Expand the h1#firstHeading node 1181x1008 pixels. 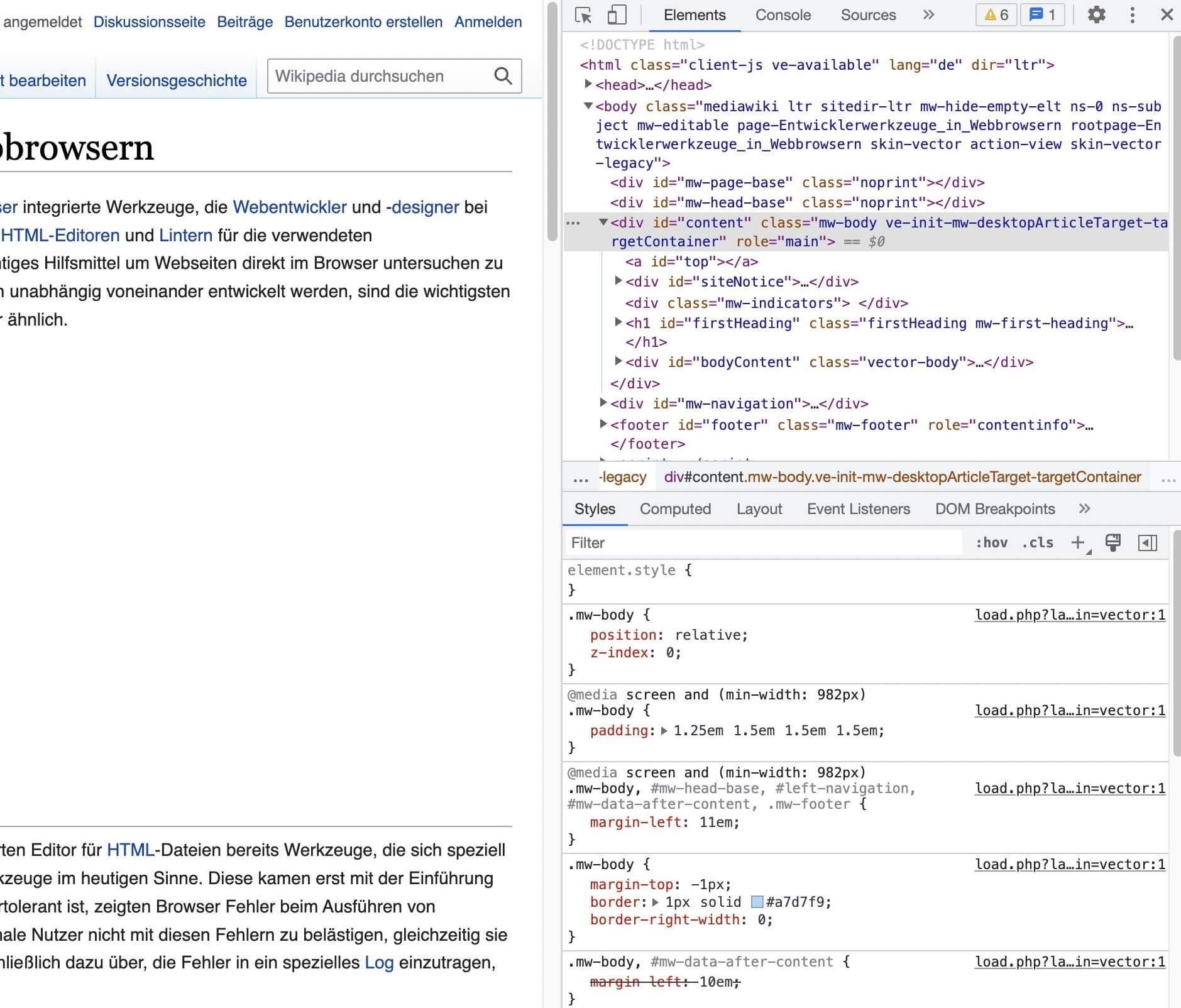(618, 322)
